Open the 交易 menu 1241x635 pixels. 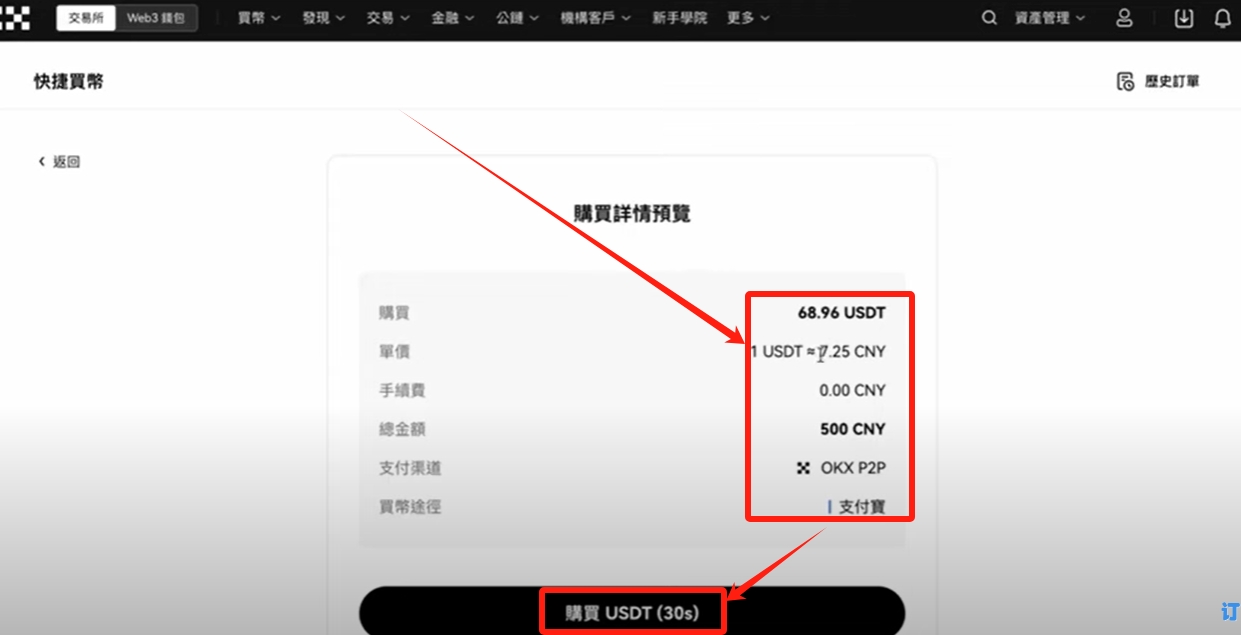[x=387, y=18]
